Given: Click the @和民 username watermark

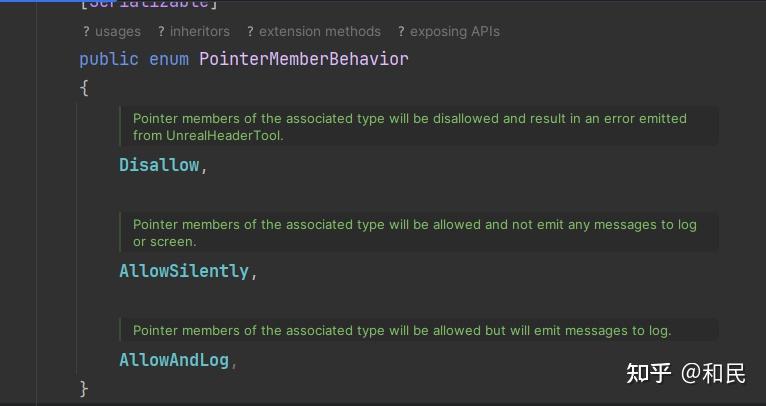Looking at the screenshot, I should pyautogui.click(x=714, y=374).
